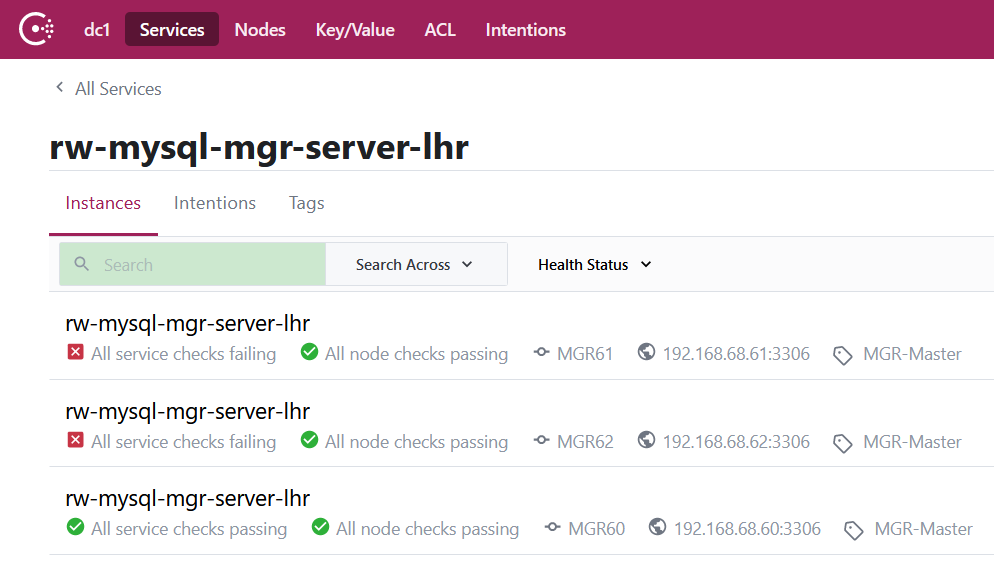Viewport: 994px width, 568px height.
Task: Expand the Health Status filter
Action: pyautogui.click(x=594, y=265)
